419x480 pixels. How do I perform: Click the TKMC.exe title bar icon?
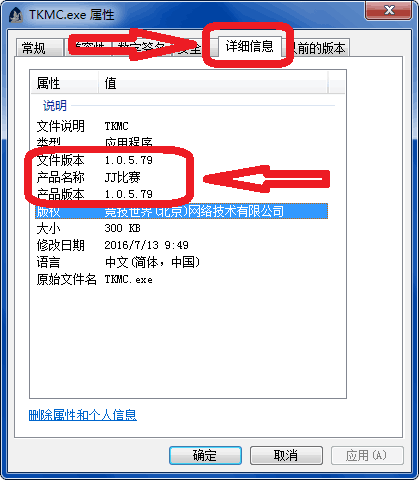pos(16,15)
